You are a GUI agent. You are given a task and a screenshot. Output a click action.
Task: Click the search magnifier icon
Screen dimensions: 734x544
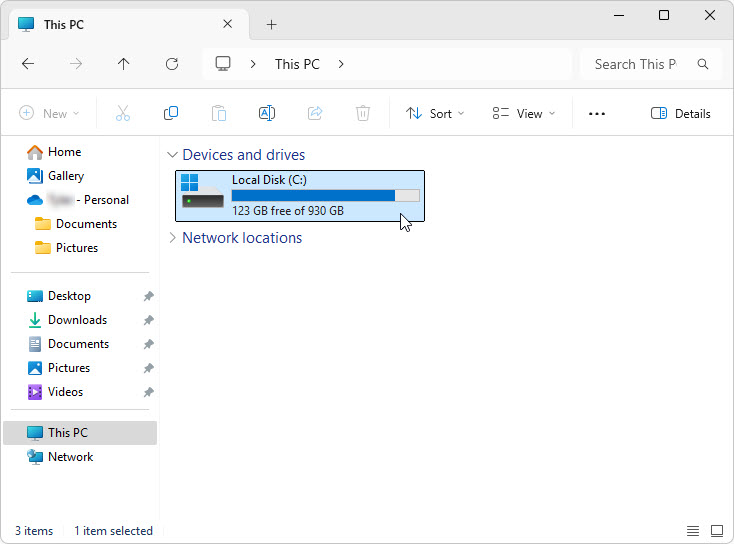[703, 64]
